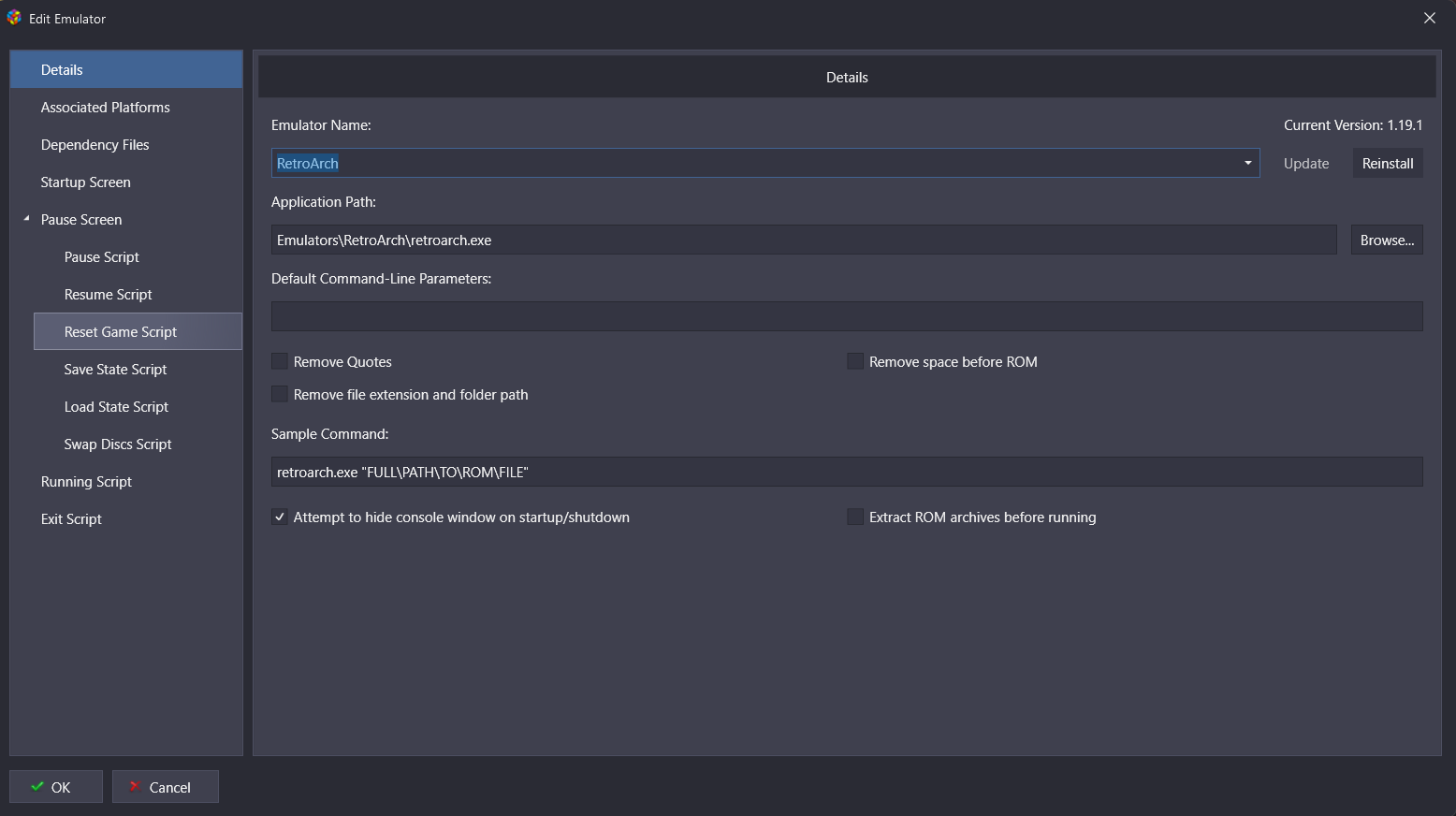Click the Reinstall button
The height and width of the screenshot is (816, 1456).
[1388, 163]
